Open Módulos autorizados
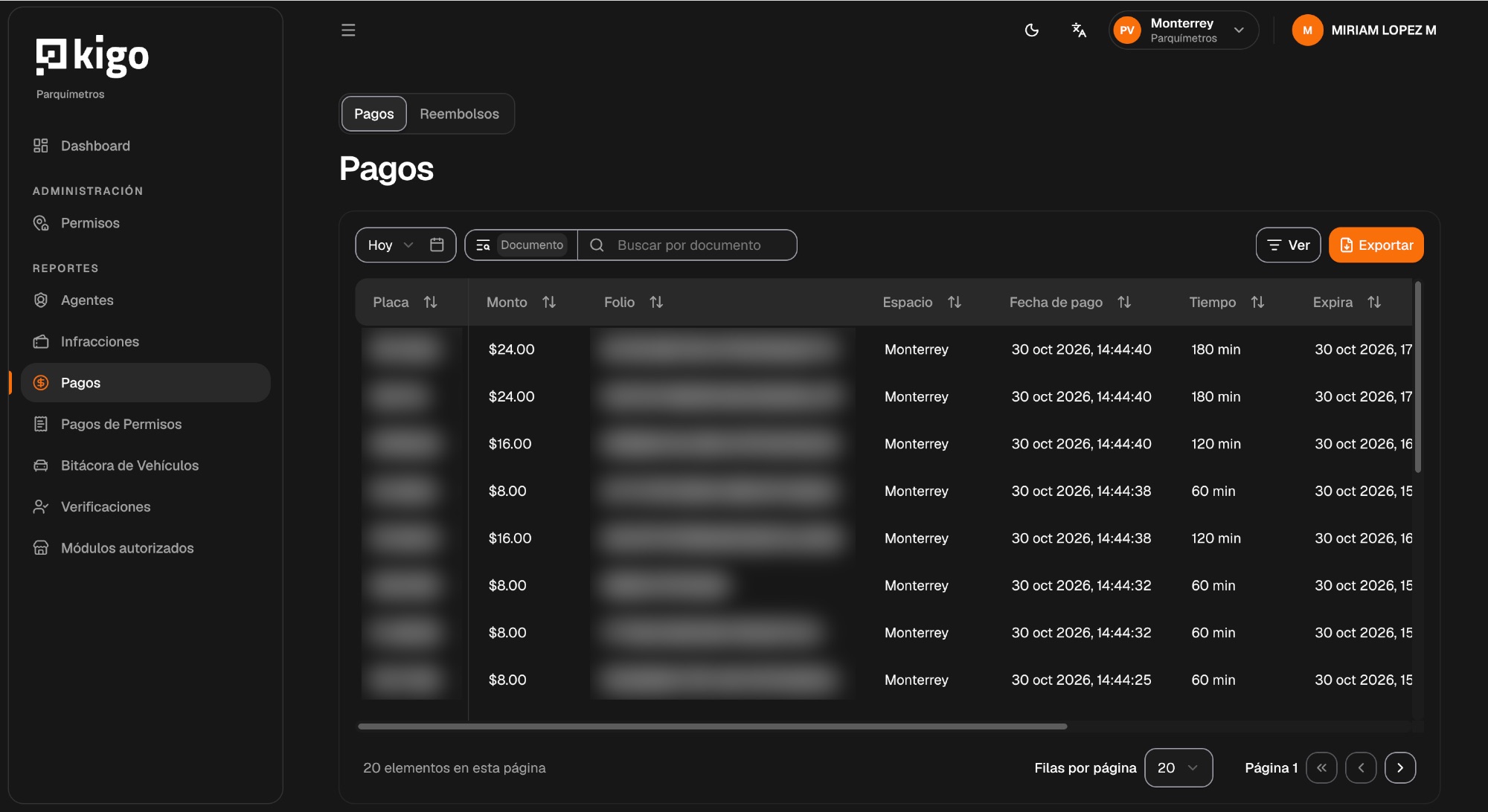Image resolution: width=1488 pixels, height=812 pixels. [127, 548]
